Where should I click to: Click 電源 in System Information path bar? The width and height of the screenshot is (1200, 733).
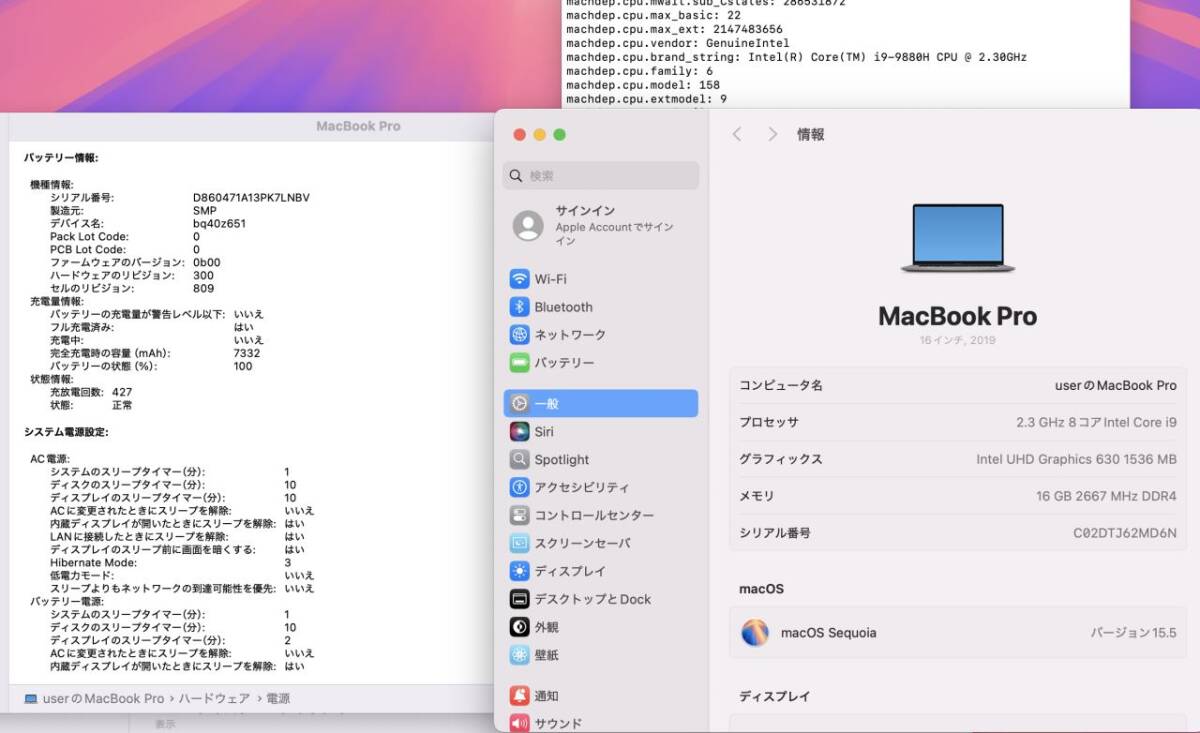(x=278, y=699)
